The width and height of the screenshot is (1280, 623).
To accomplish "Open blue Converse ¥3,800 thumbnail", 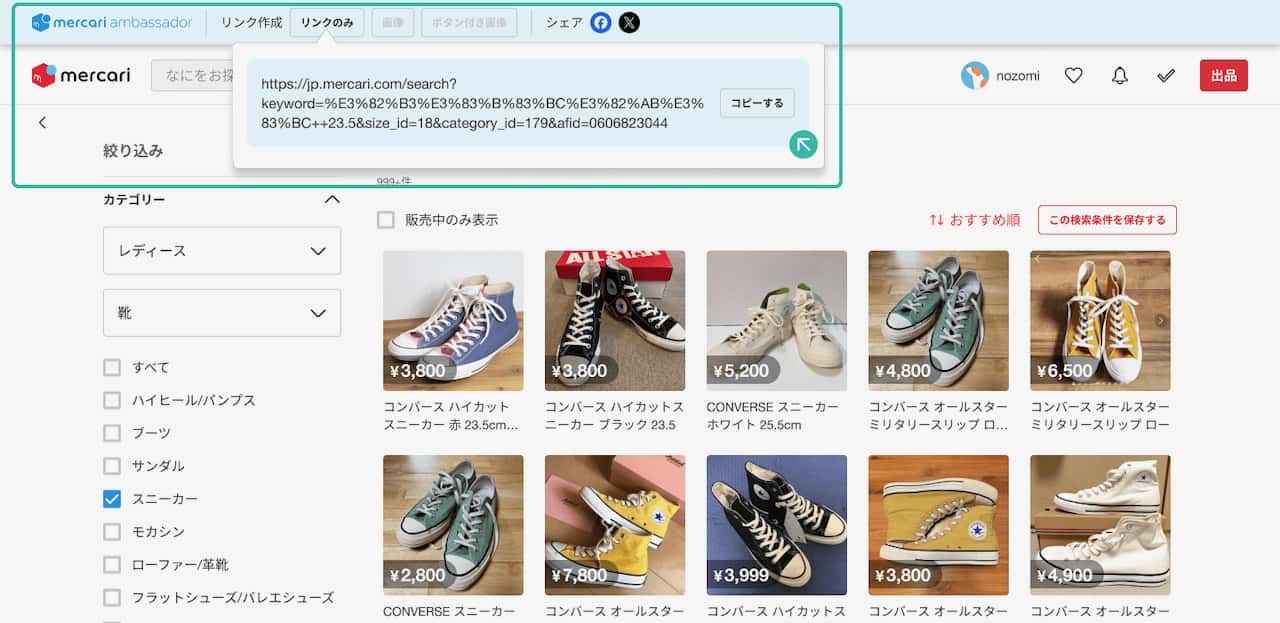I will [x=453, y=320].
